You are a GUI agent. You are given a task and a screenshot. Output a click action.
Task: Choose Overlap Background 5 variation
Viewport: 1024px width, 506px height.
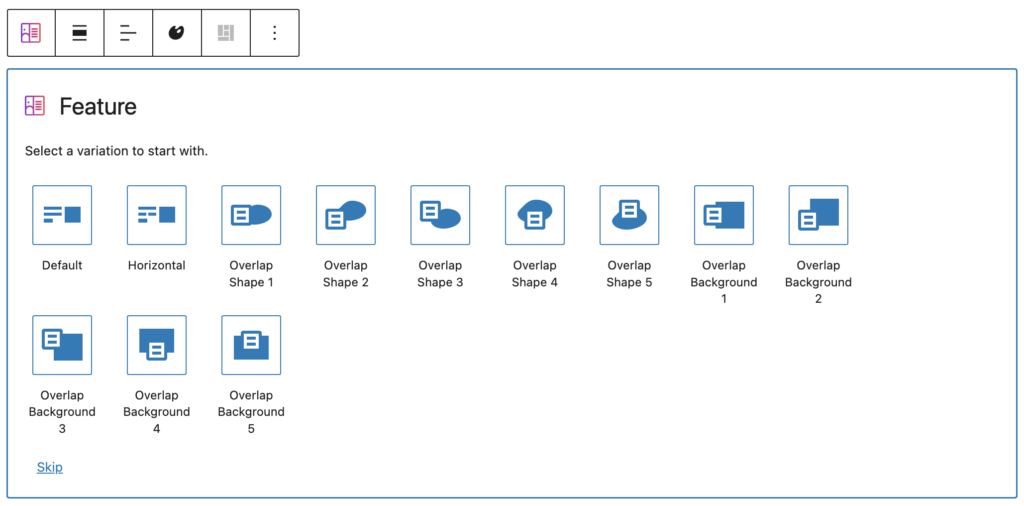click(251, 345)
